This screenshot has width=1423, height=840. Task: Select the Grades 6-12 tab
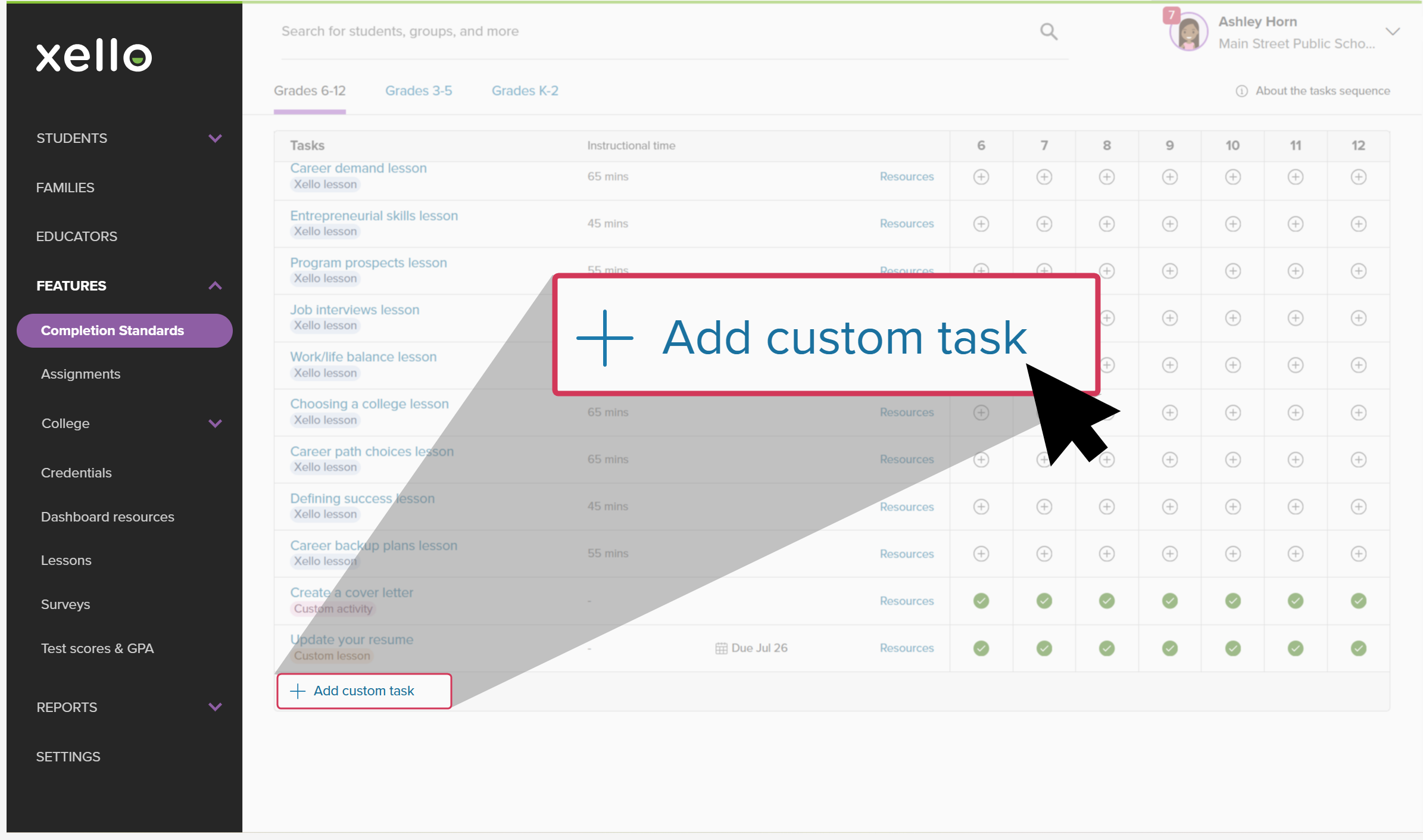click(x=310, y=91)
